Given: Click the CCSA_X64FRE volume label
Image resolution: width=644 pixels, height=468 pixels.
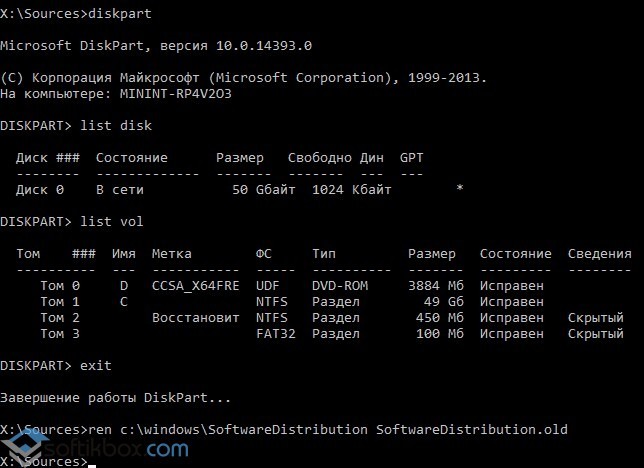Looking at the screenshot, I should pyautogui.click(x=196, y=285).
